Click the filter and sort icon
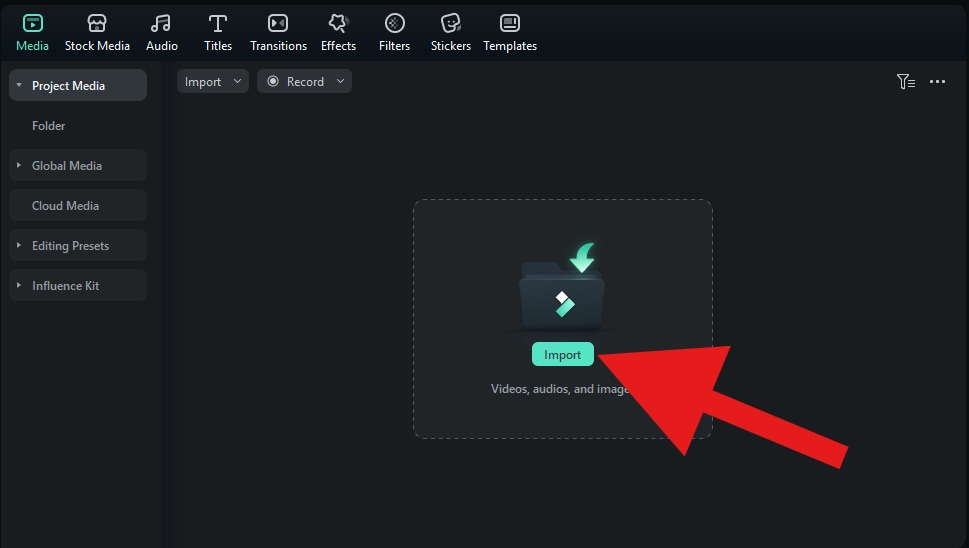 (906, 82)
